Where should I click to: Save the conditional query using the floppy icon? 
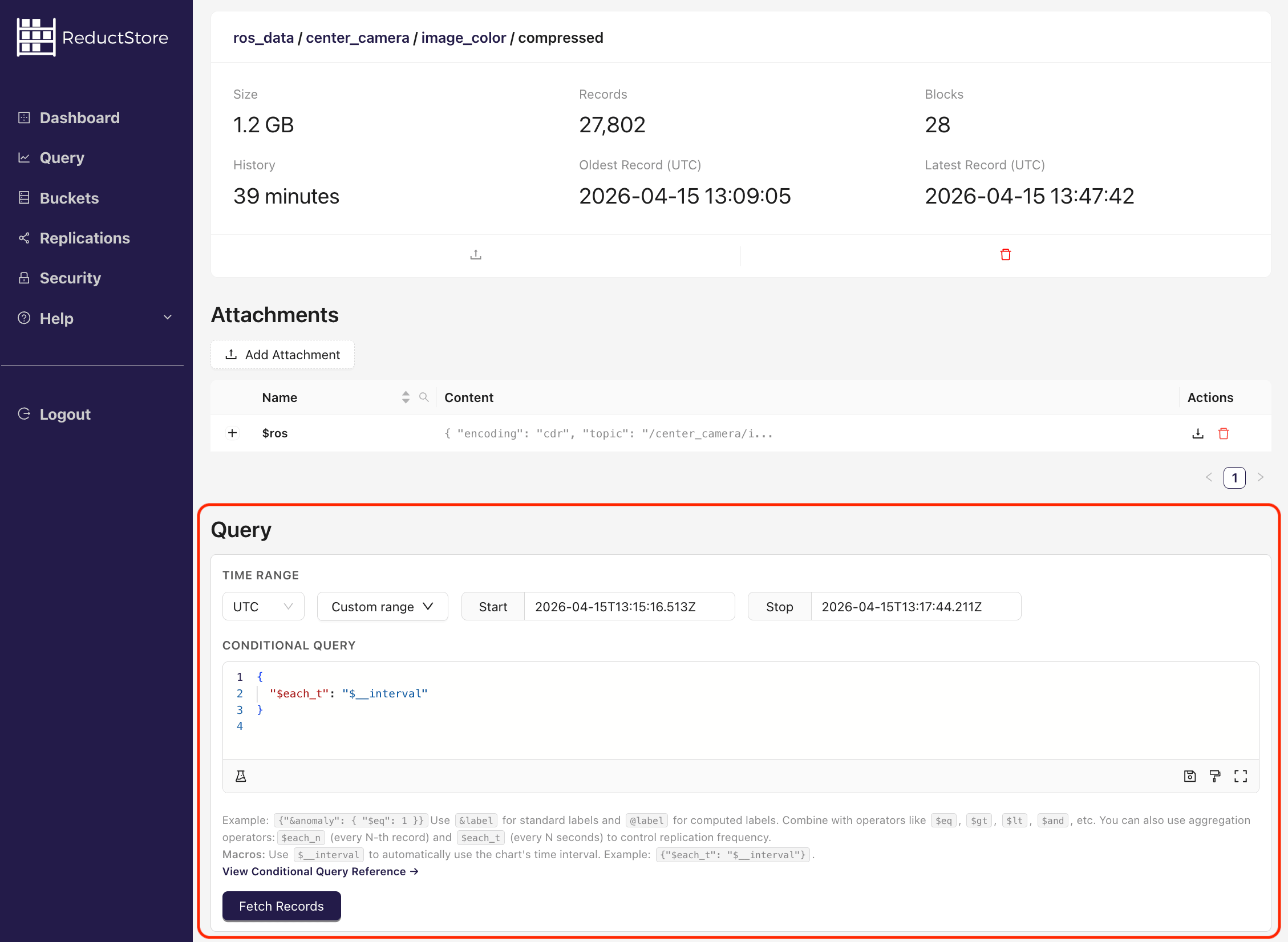[1189, 775]
